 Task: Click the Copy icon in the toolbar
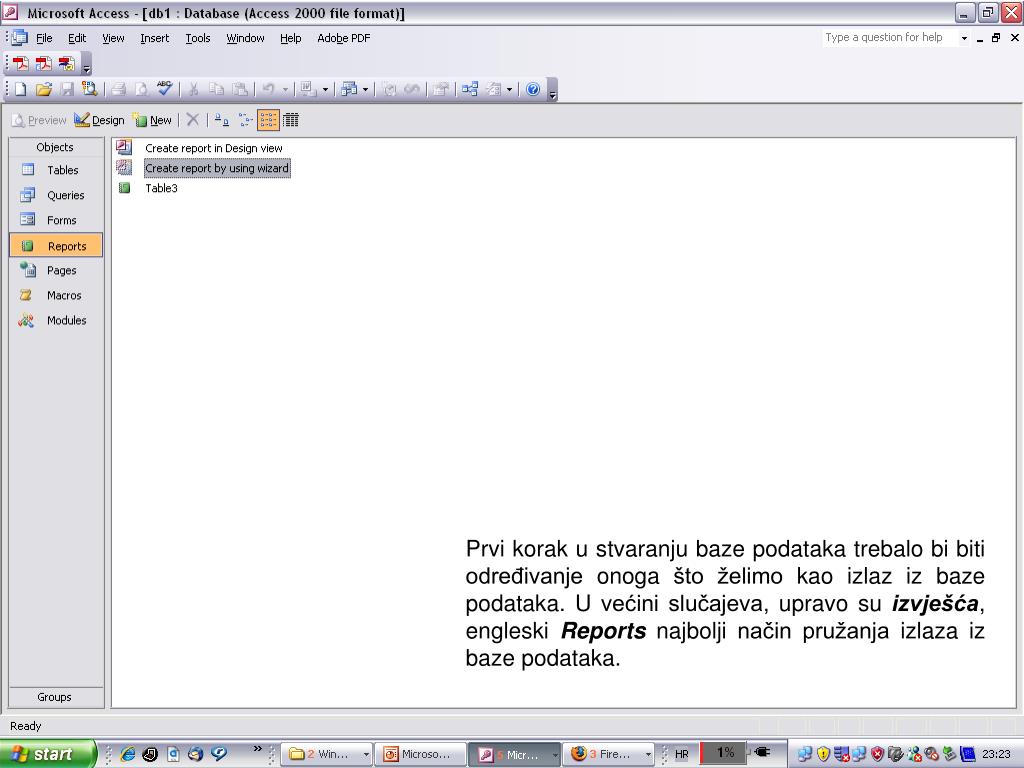(x=216, y=89)
